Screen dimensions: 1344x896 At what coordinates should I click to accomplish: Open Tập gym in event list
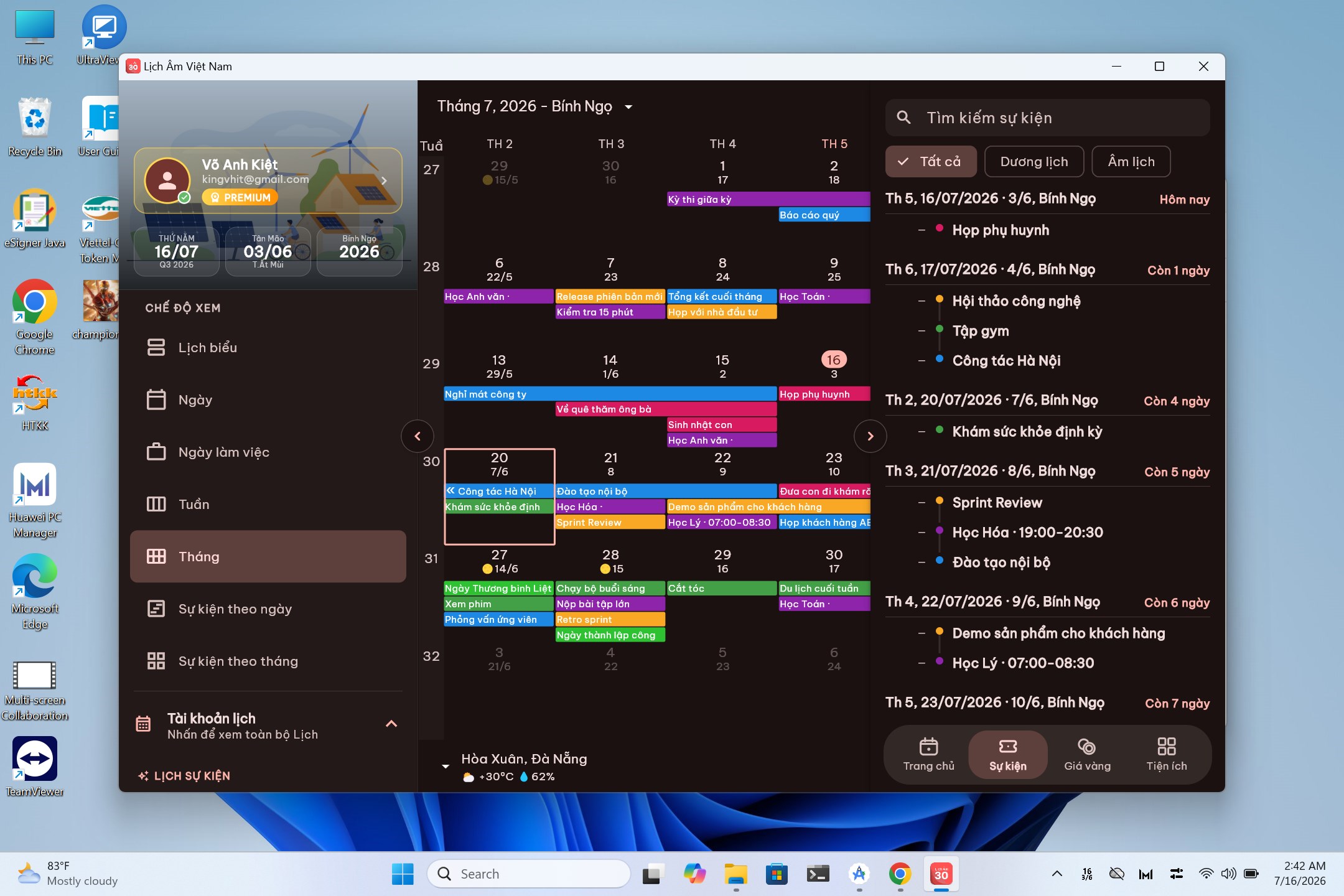(981, 331)
